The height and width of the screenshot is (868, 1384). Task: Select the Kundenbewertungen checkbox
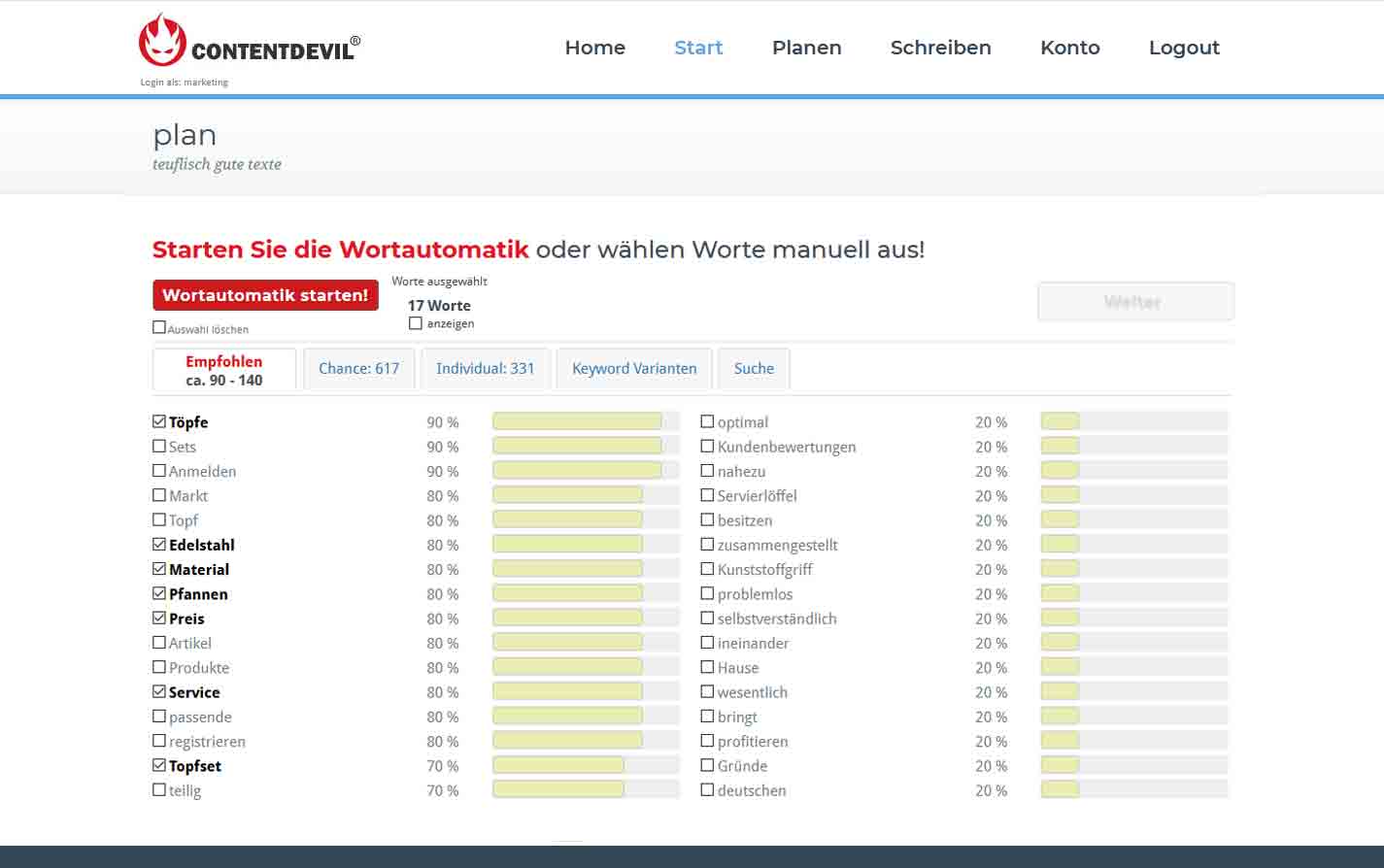707,447
